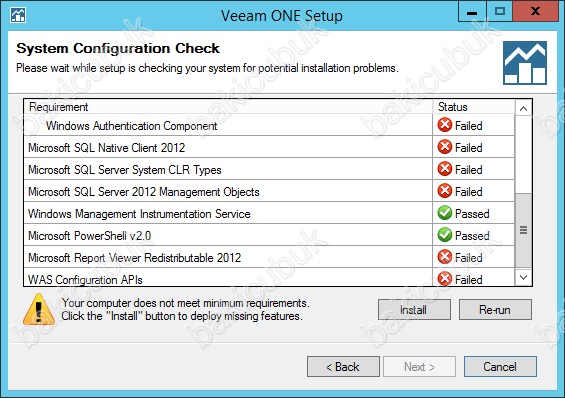Click failed icon for WAS Configuration APIs
565x398 pixels.
click(445, 278)
